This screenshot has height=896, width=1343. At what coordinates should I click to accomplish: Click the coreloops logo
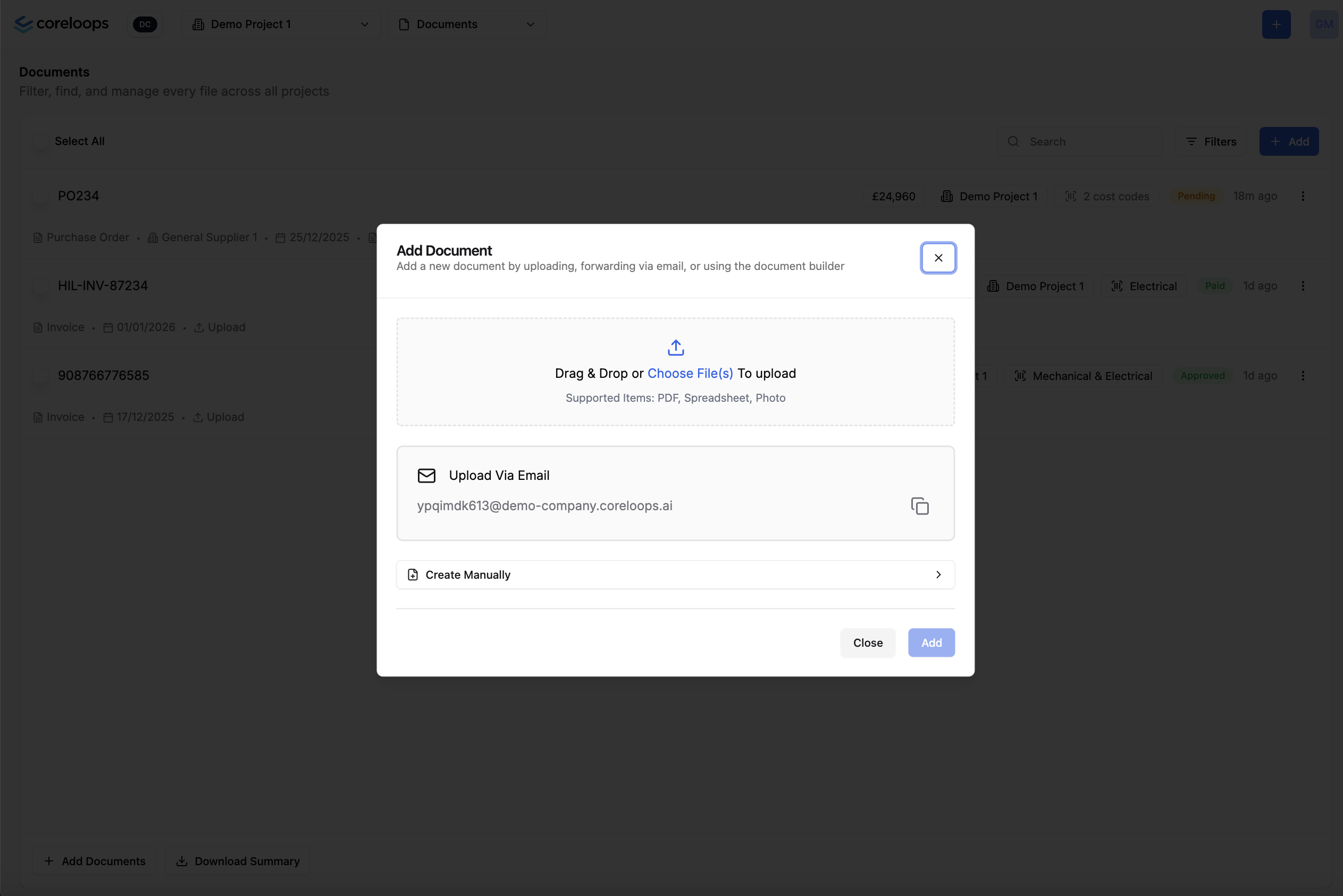[61, 24]
